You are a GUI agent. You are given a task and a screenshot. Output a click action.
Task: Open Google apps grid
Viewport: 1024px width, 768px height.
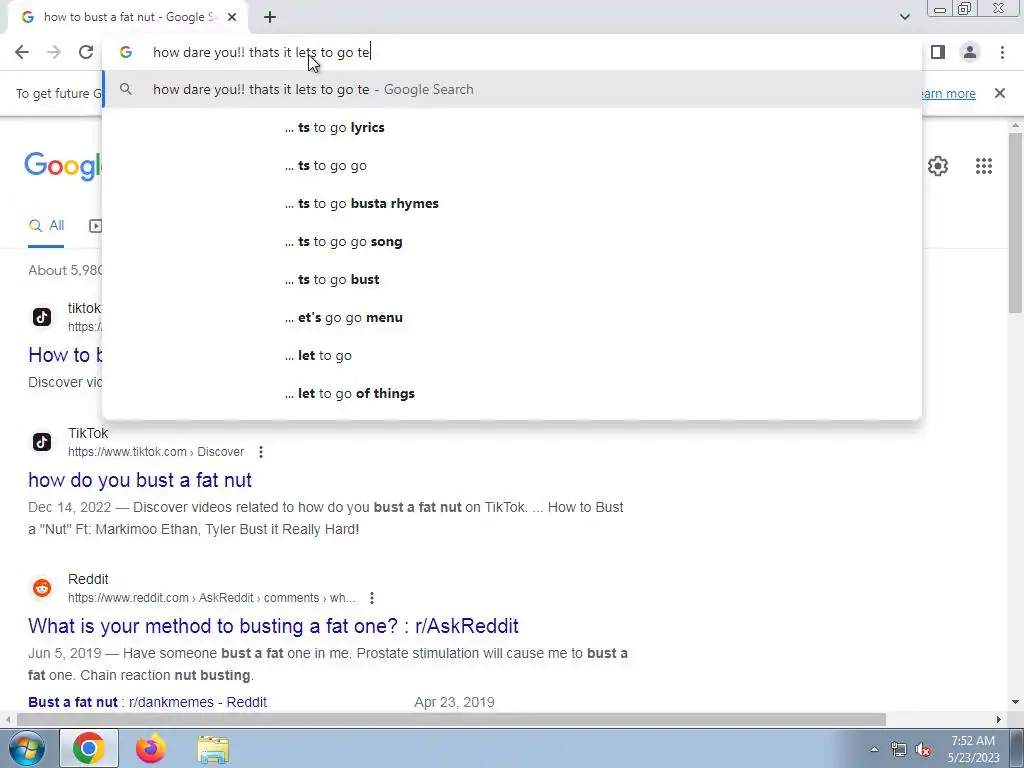coord(984,166)
